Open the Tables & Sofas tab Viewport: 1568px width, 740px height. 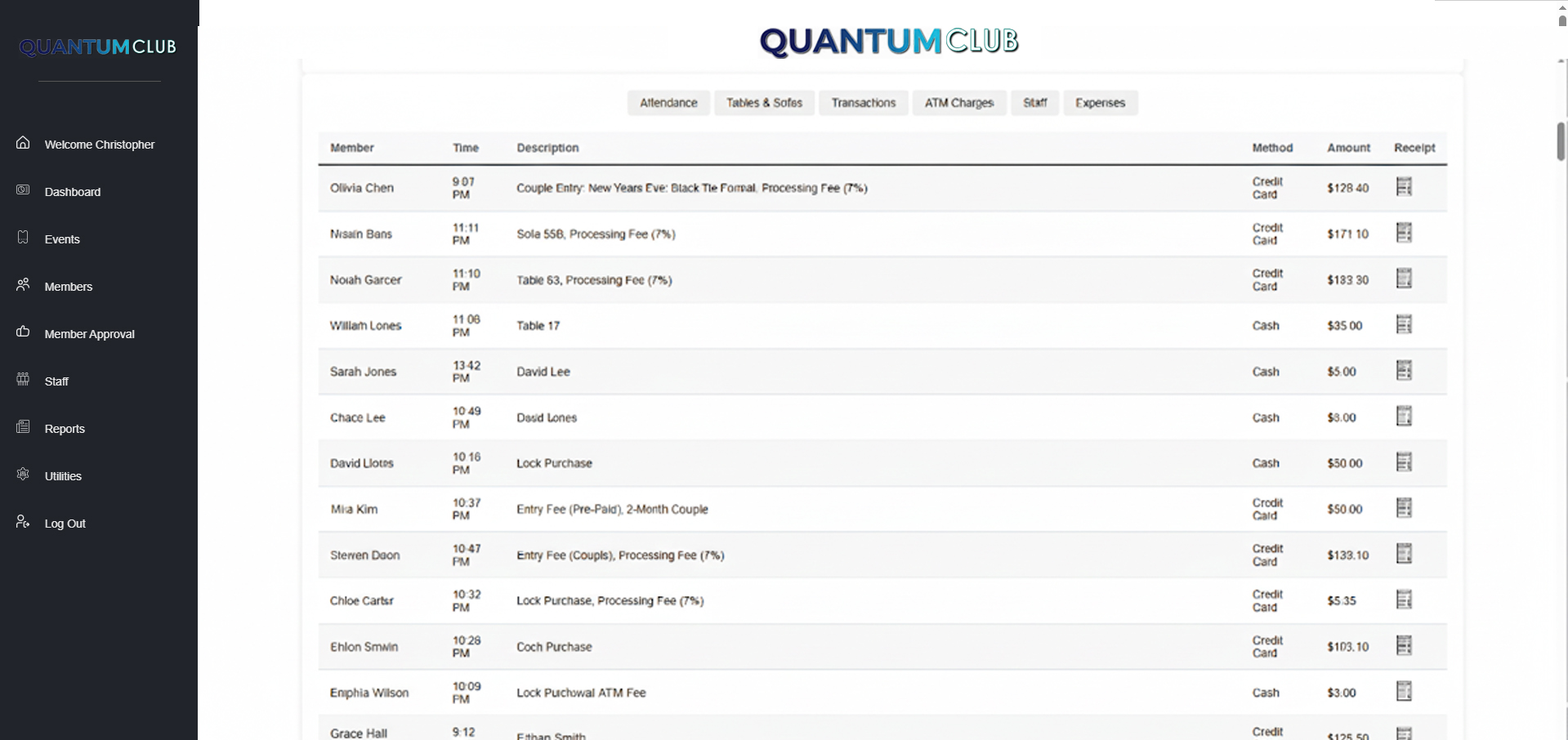tap(764, 102)
